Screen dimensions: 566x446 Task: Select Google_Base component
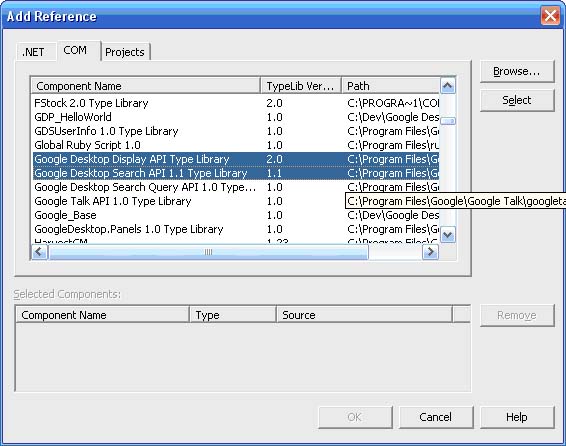236,215
